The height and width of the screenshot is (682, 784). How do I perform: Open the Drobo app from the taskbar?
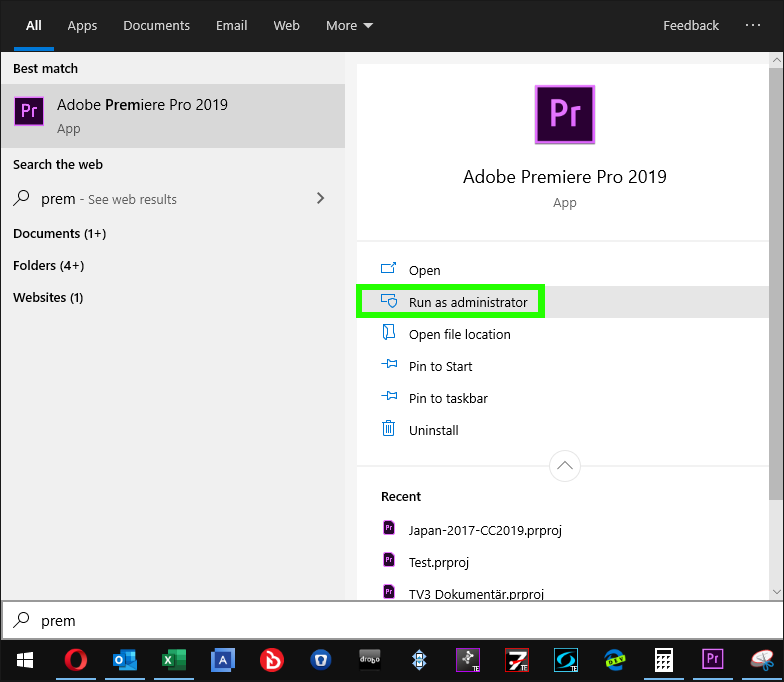point(370,660)
